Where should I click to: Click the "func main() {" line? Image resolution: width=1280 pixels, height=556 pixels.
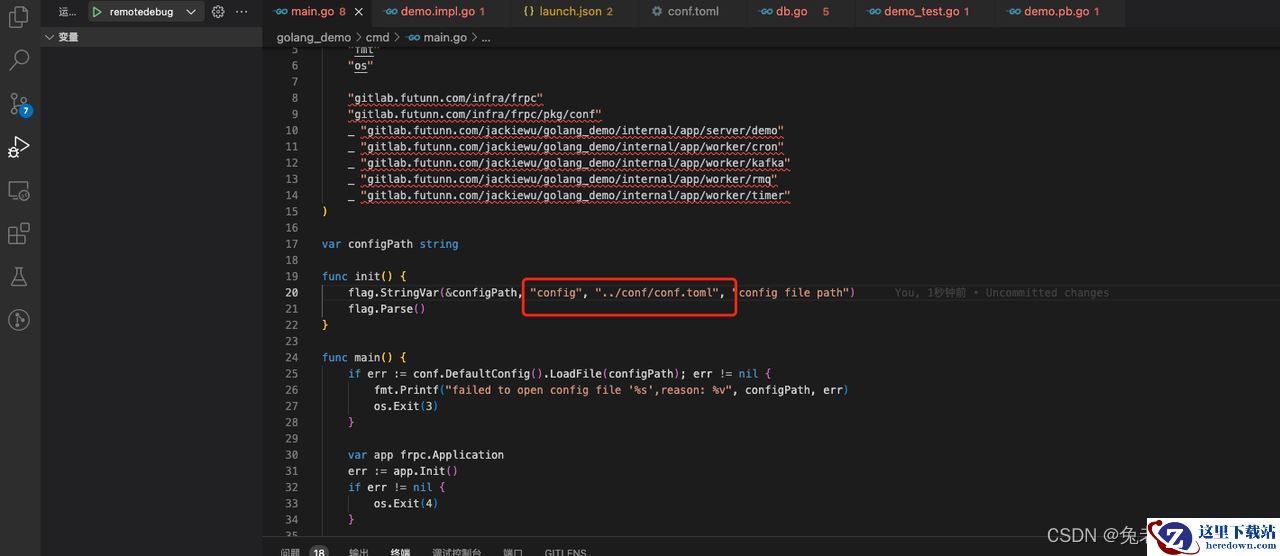click(x=364, y=357)
